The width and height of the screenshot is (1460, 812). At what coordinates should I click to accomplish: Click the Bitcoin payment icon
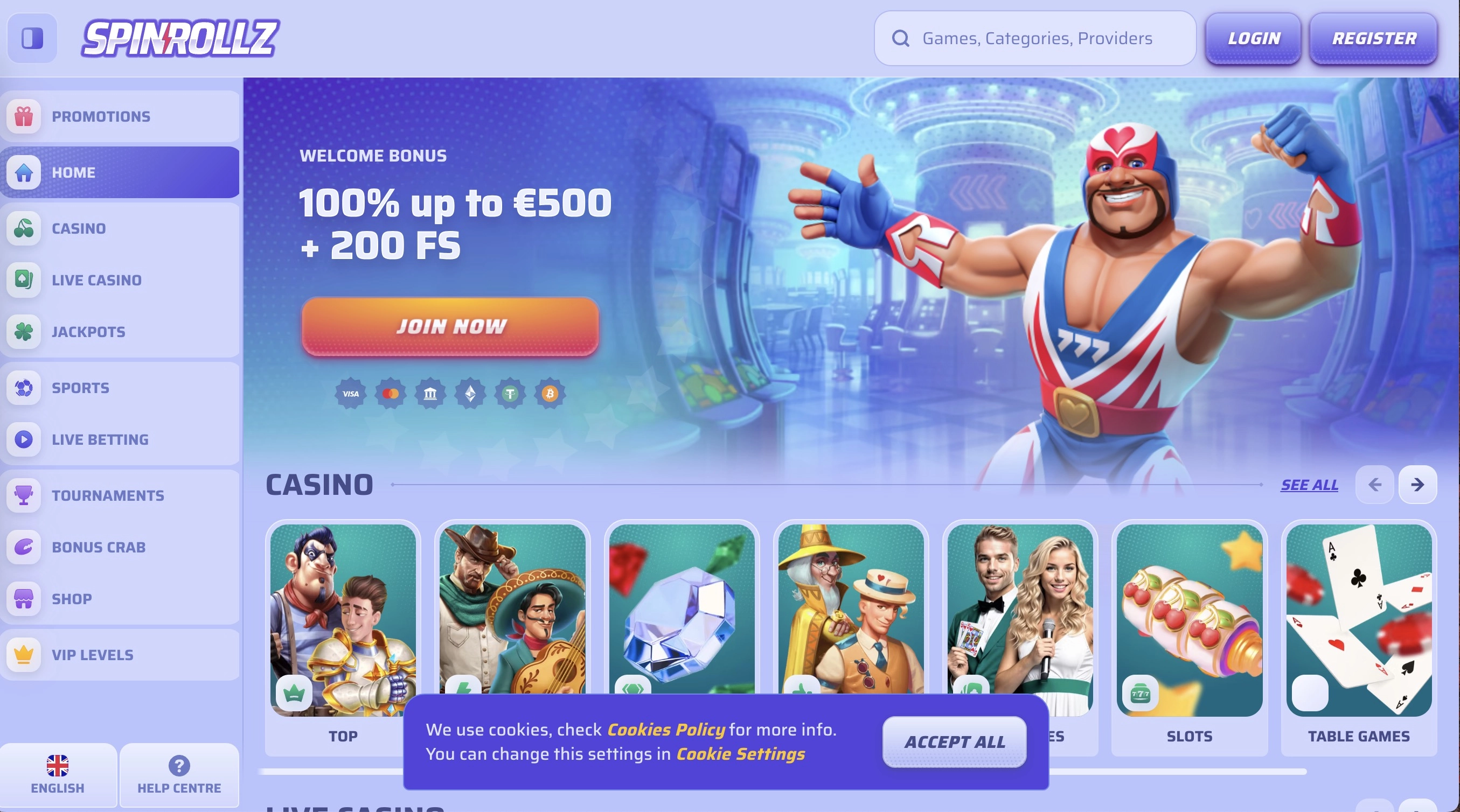550,393
